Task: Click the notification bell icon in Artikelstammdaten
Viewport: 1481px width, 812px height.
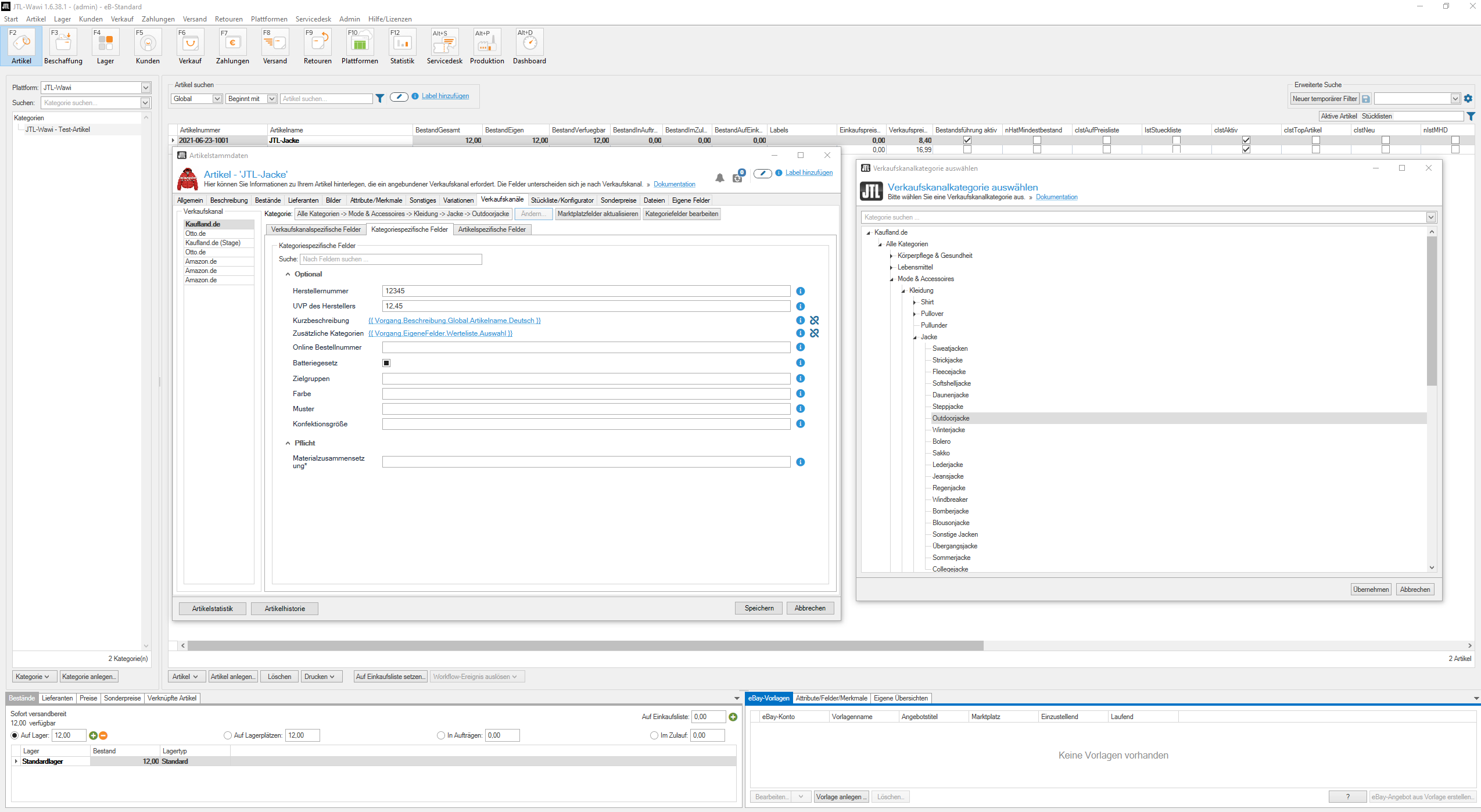Action: (x=720, y=178)
